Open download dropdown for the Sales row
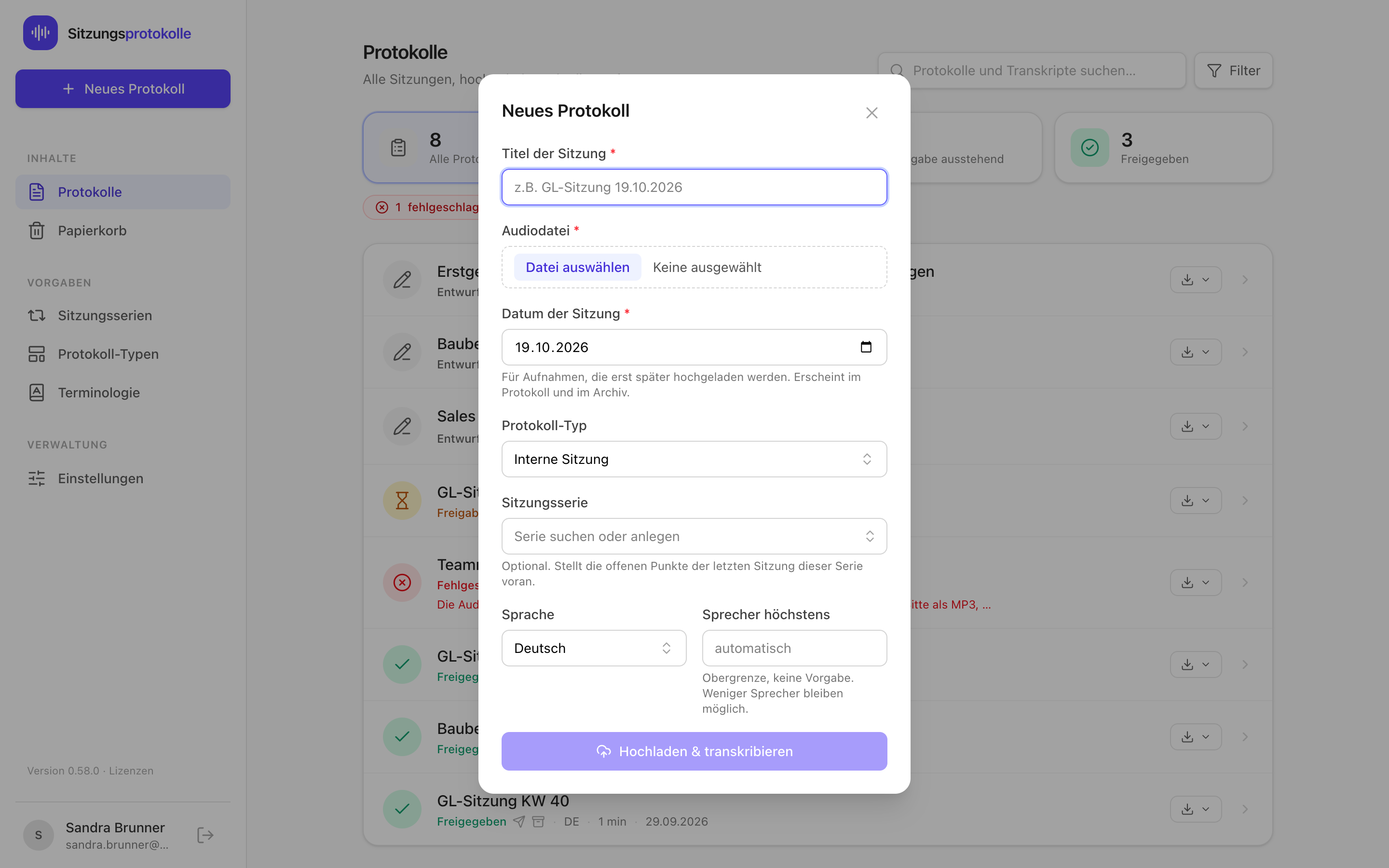Viewport: 1389px width, 868px height. click(x=1196, y=426)
